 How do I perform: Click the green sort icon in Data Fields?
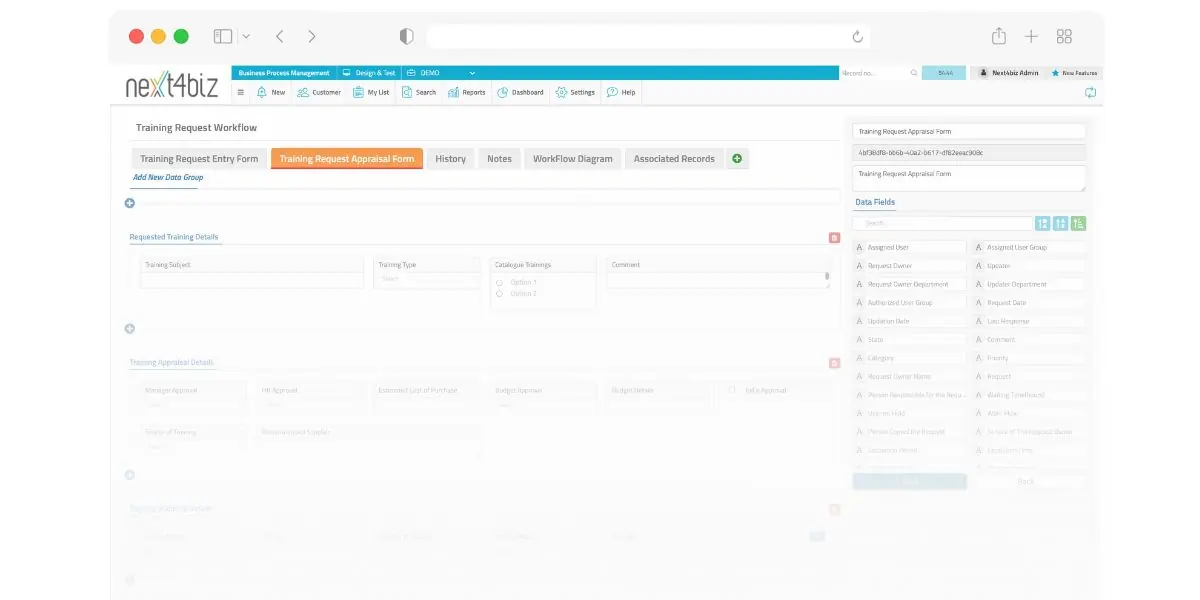1078,224
